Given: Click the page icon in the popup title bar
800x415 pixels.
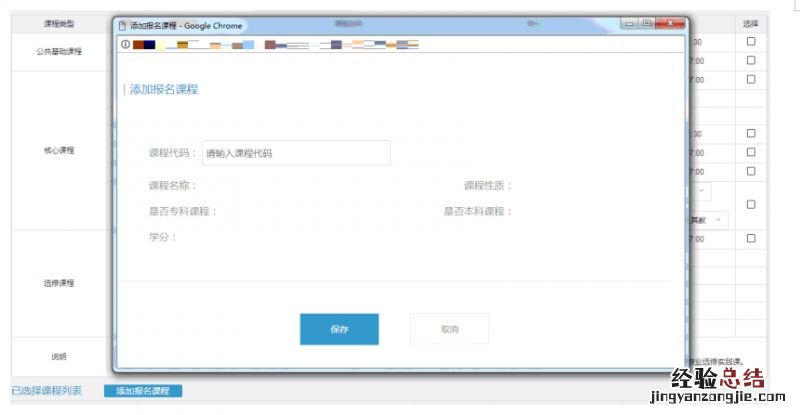Looking at the screenshot, I should click(122, 26).
